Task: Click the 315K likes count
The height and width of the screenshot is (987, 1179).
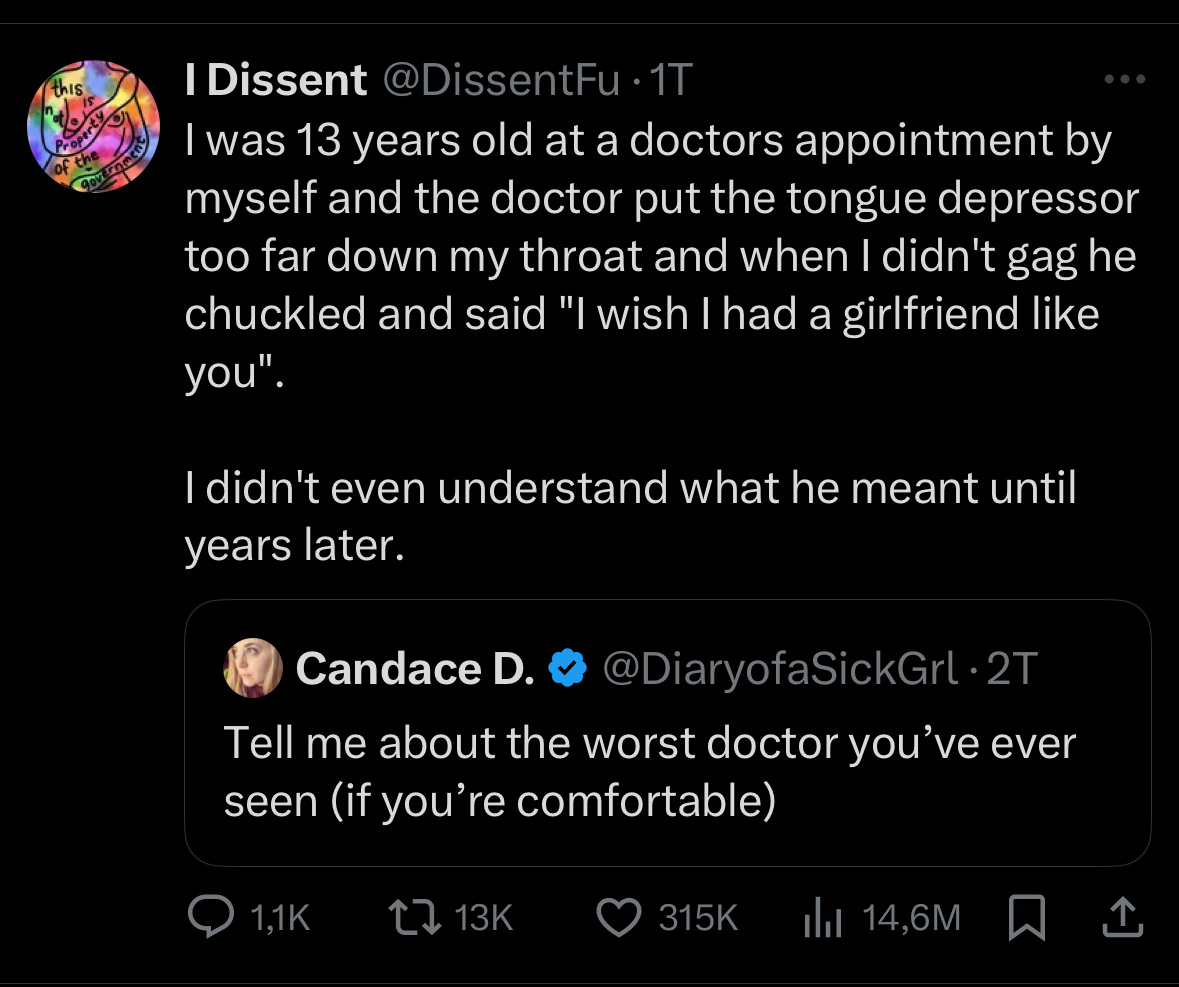Action: 697,917
